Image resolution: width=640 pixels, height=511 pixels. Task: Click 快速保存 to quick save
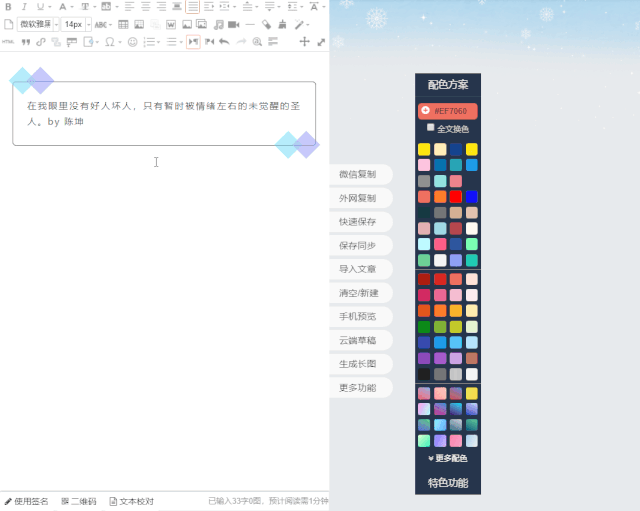click(360, 222)
